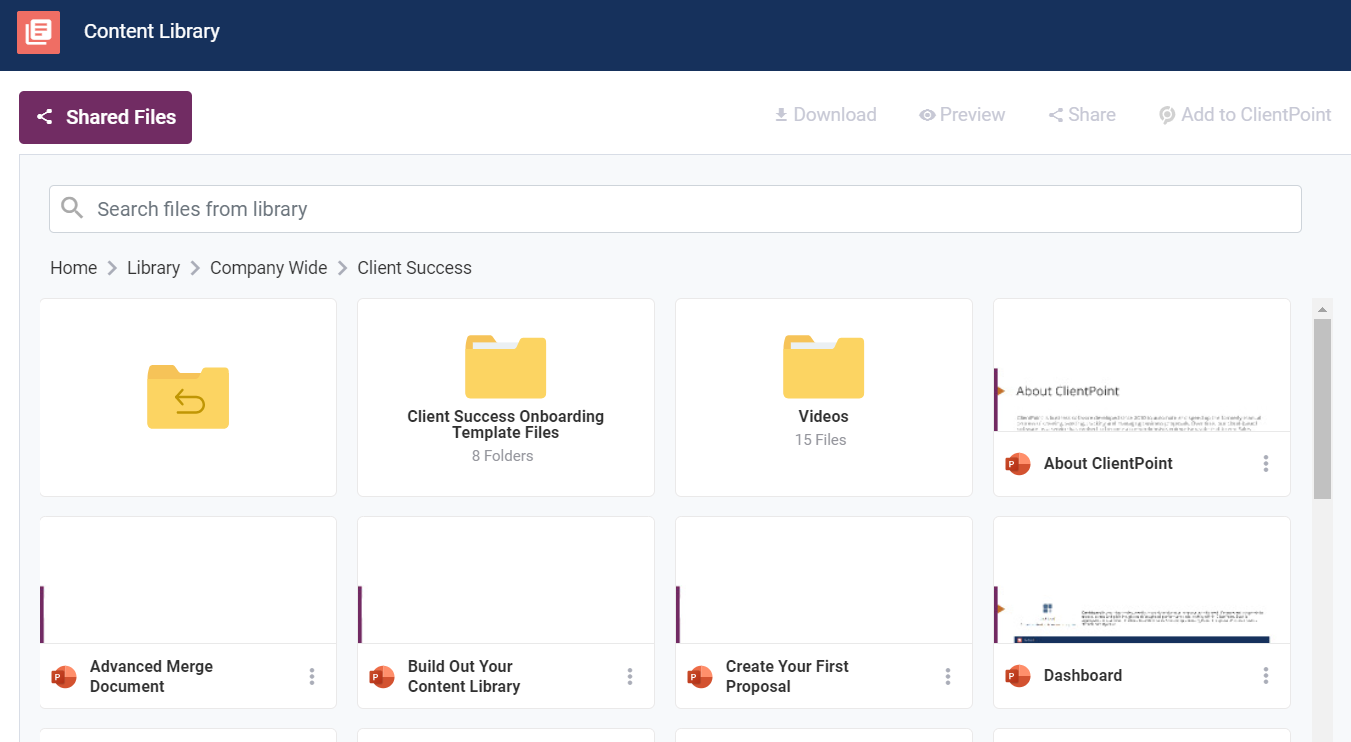This screenshot has width=1351, height=742.
Task: Navigate to Company Wide breadcrumb
Action: click(x=268, y=268)
